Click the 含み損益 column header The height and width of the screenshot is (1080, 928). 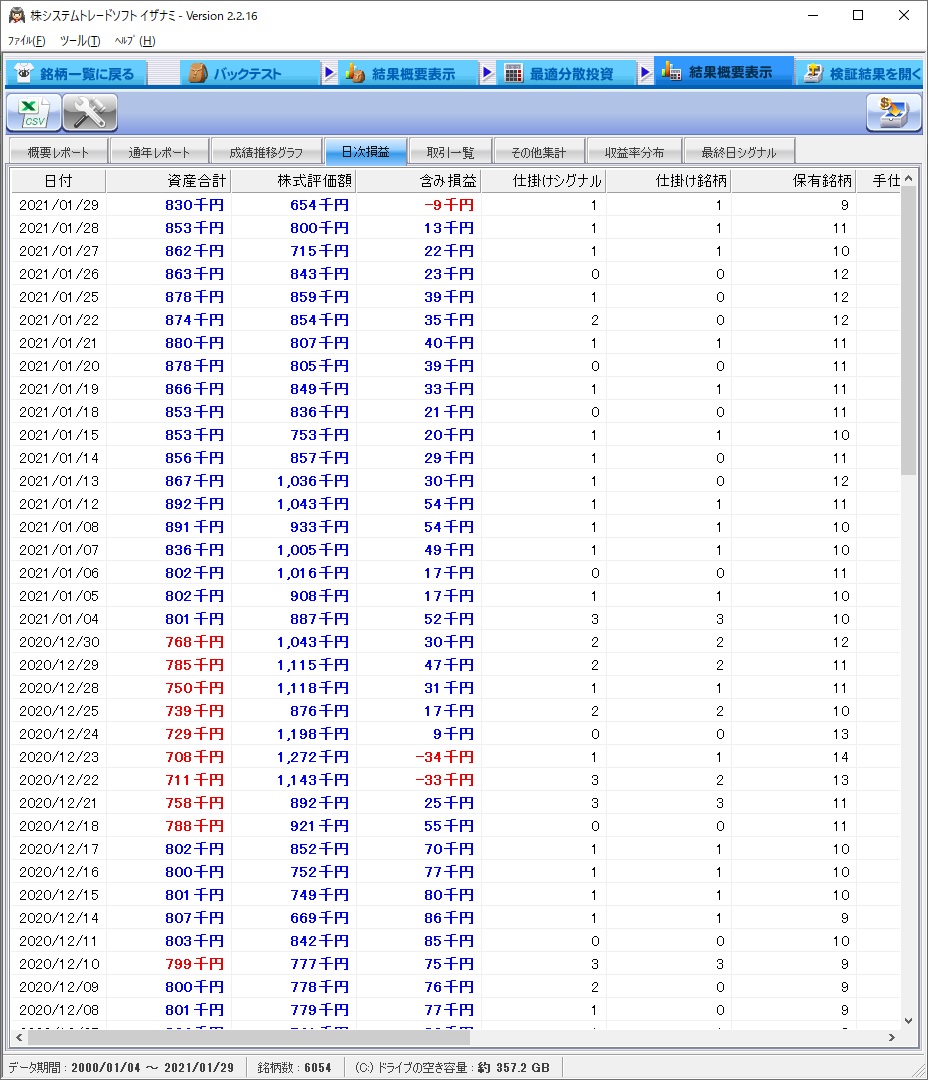pos(418,181)
